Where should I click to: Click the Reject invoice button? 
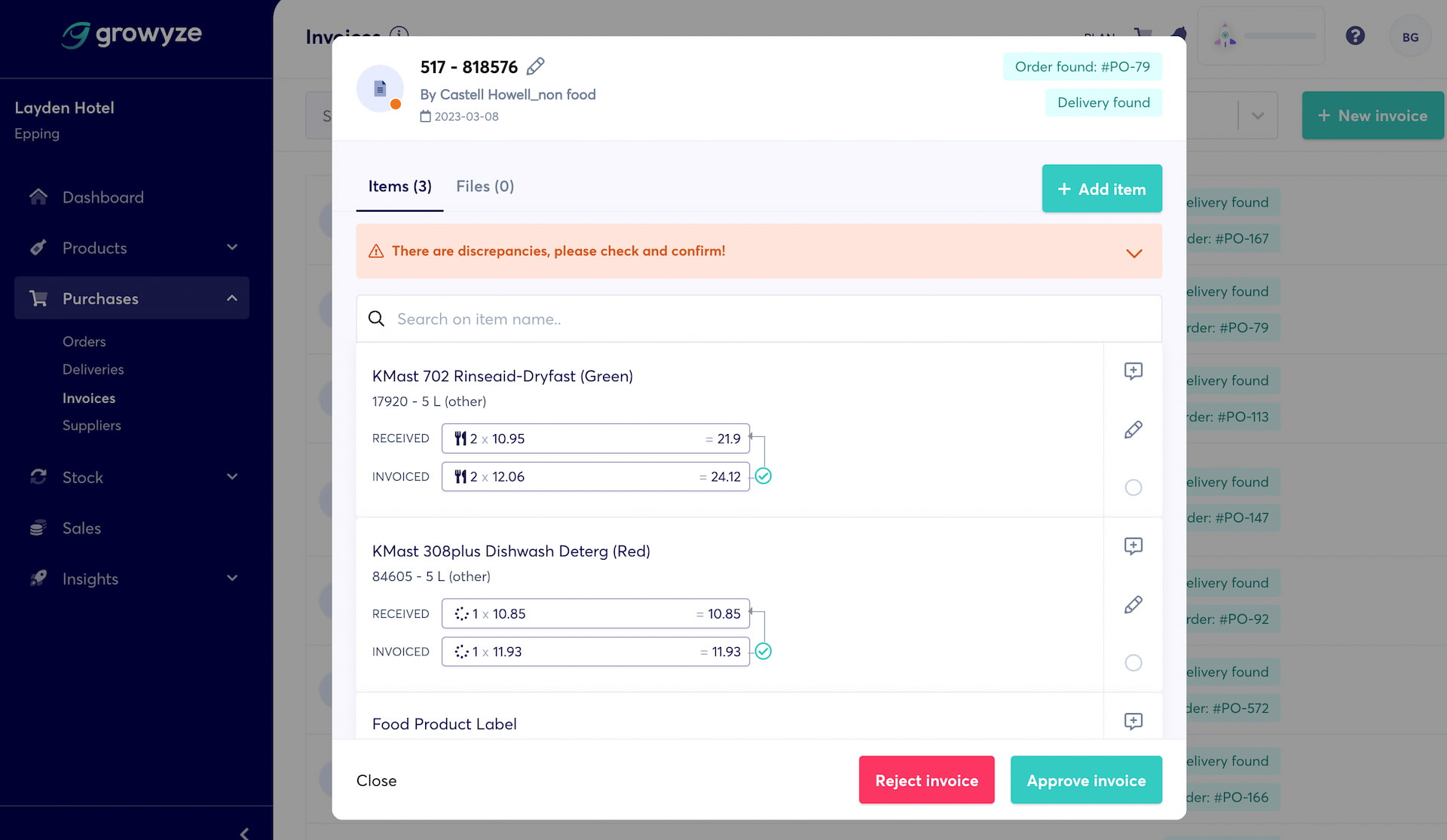(x=926, y=780)
